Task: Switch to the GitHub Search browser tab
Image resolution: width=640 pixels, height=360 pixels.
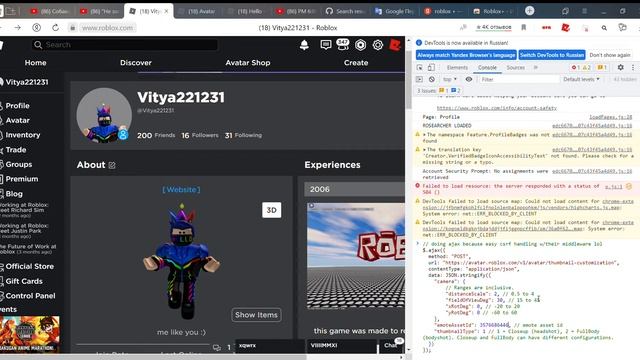Action: [345, 11]
